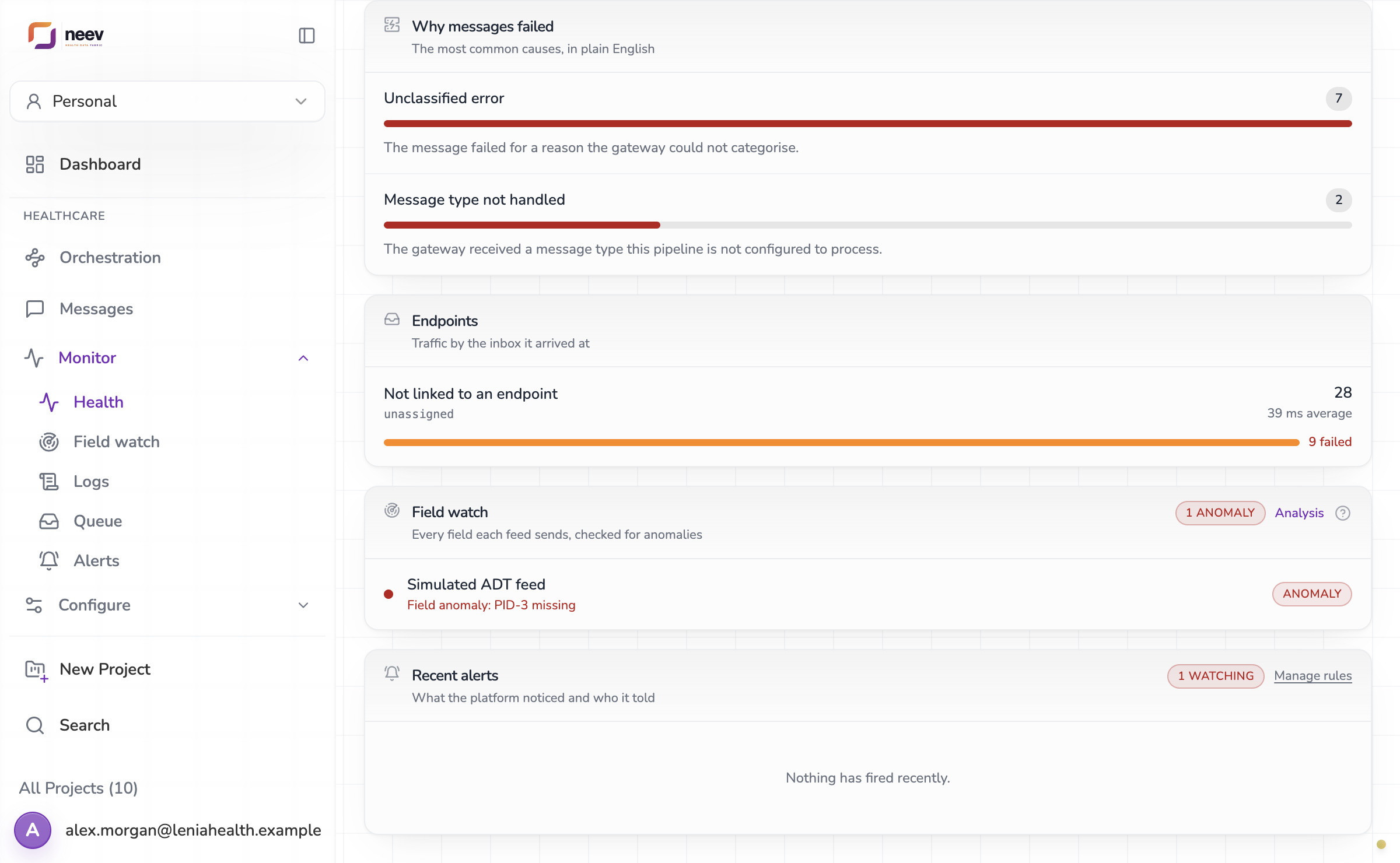The height and width of the screenshot is (863, 1400).
Task: Open Logs in sidebar
Action: [x=92, y=482]
